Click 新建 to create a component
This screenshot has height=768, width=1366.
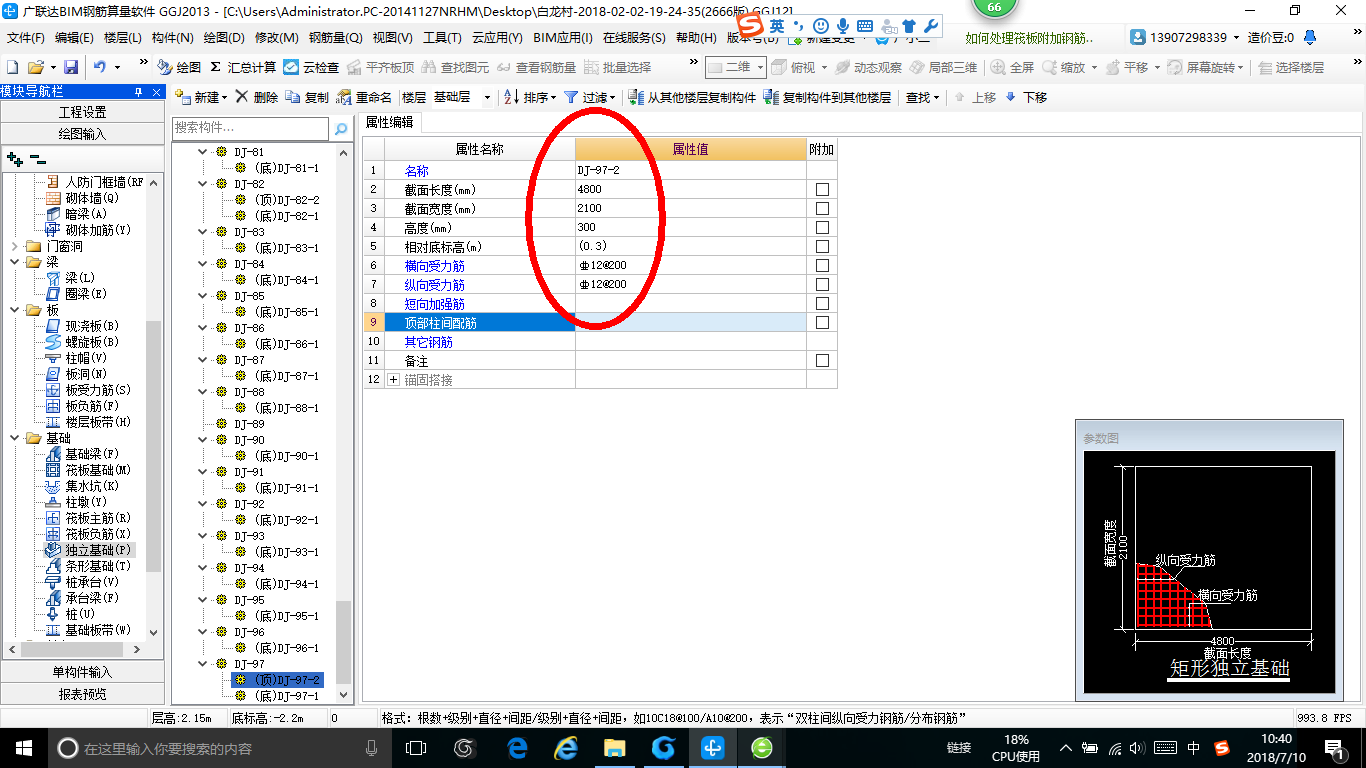pos(200,98)
